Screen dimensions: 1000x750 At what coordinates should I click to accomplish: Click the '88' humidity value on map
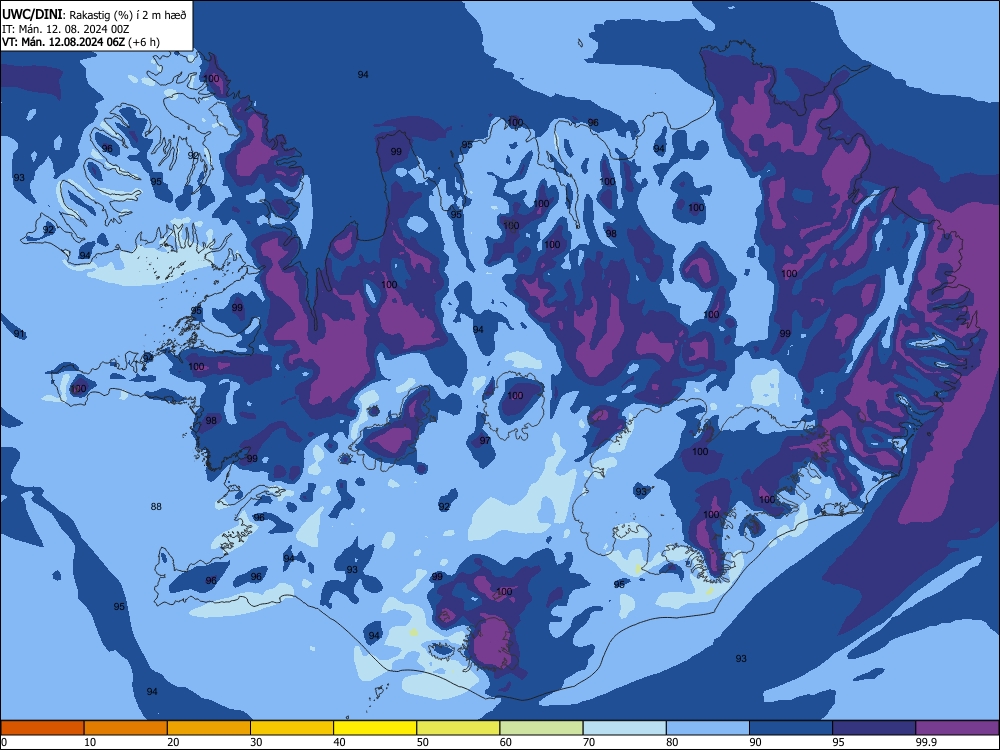click(156, 506)
